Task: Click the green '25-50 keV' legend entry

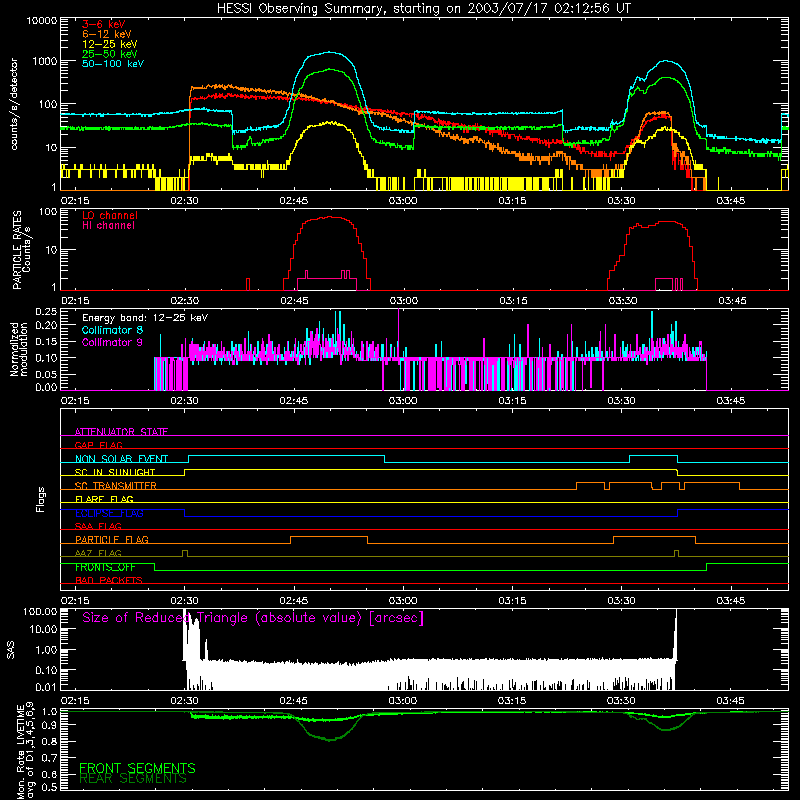Action: 110,54
